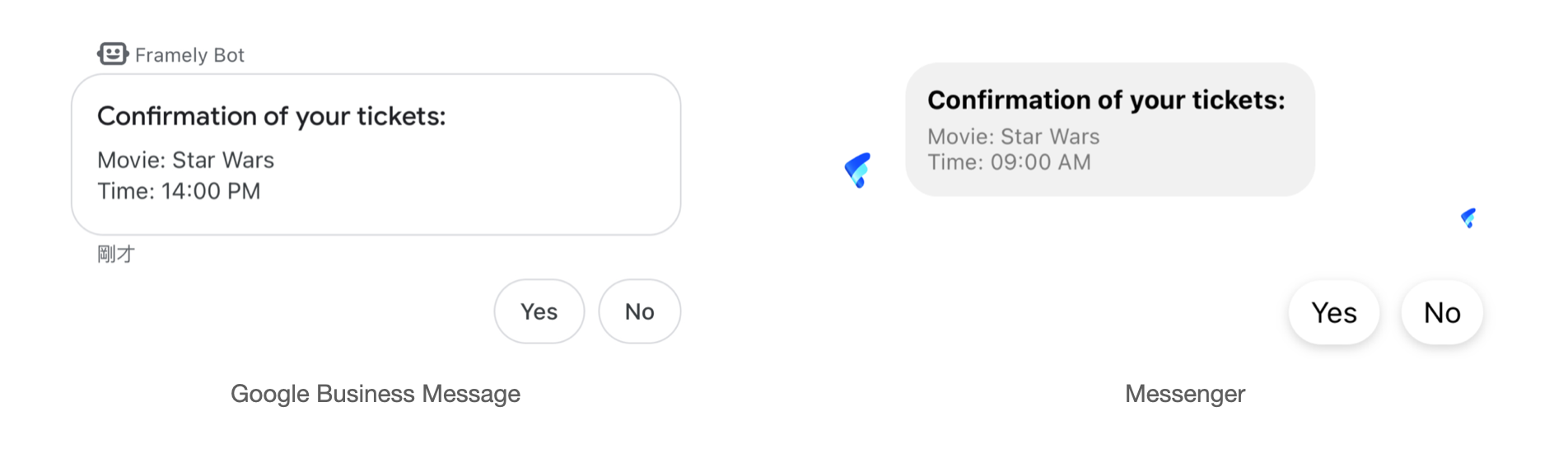The width and height of the screenshot is (1568, 463).
Task: Tap the No quick reply in Messenger
Action: [1442, 313]
